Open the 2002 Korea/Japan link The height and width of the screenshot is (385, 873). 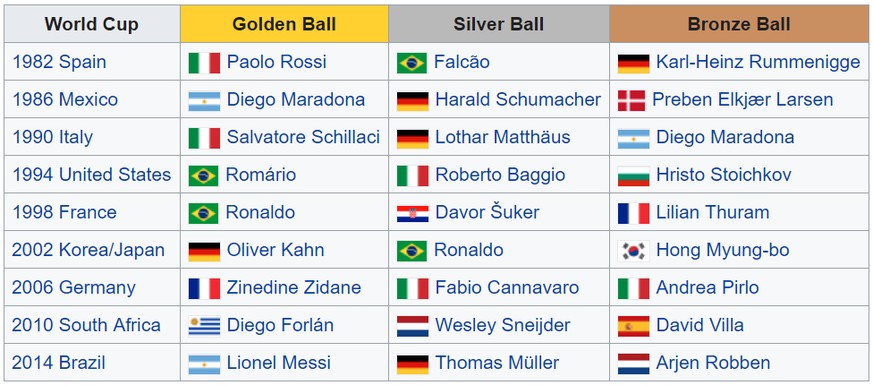point(89,250)
